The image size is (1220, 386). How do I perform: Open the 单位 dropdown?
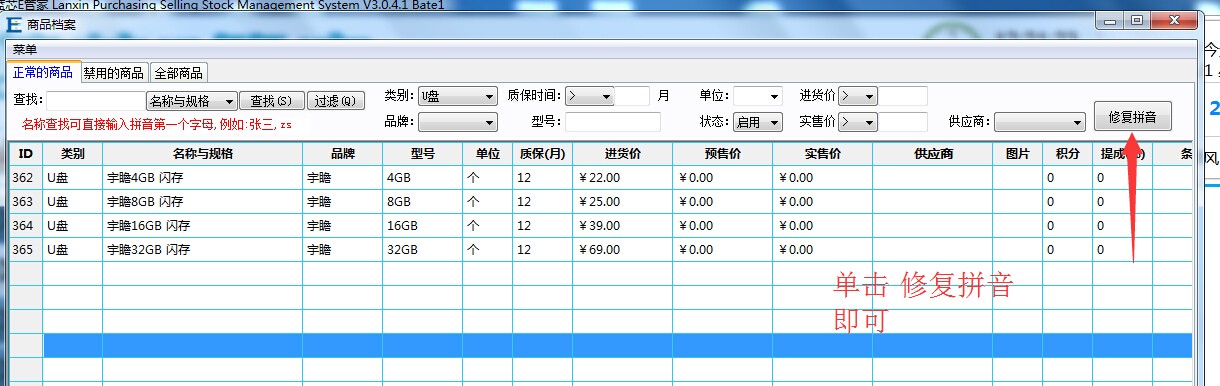757,96
